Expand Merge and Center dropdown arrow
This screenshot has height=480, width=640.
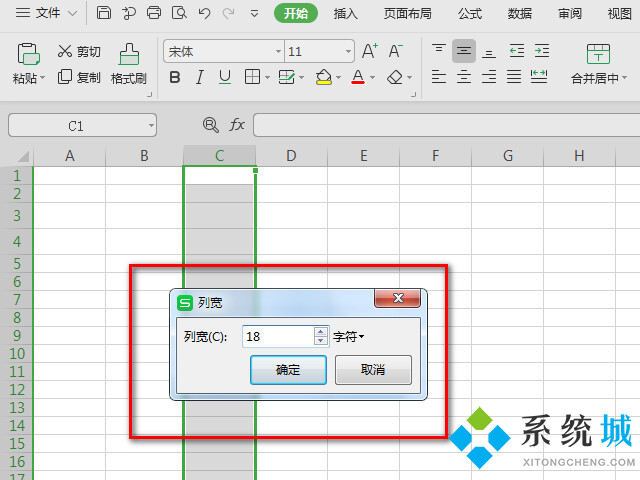624,78
